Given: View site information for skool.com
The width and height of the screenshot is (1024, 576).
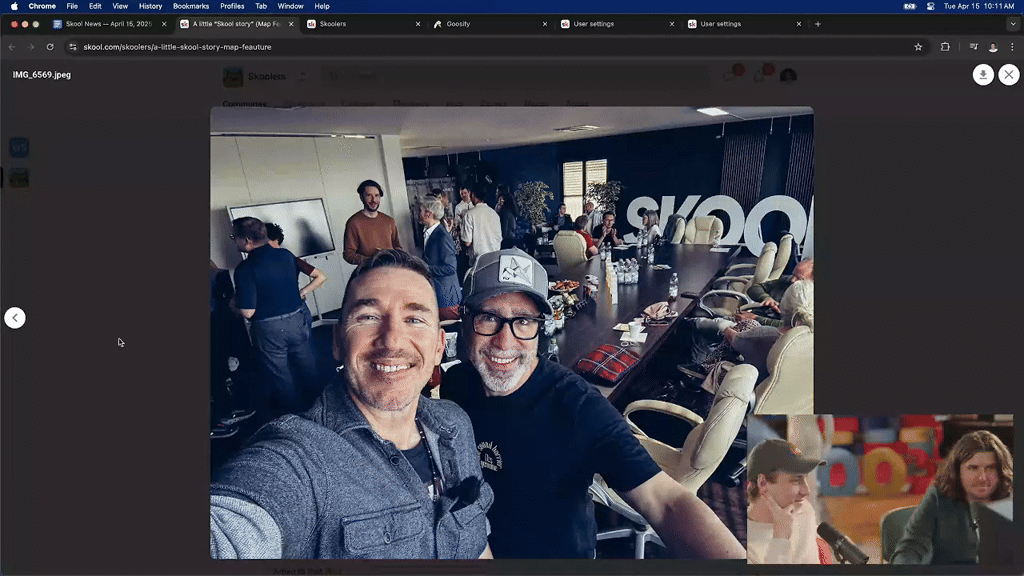Looking at the screenshot, I should coord(72,47).
